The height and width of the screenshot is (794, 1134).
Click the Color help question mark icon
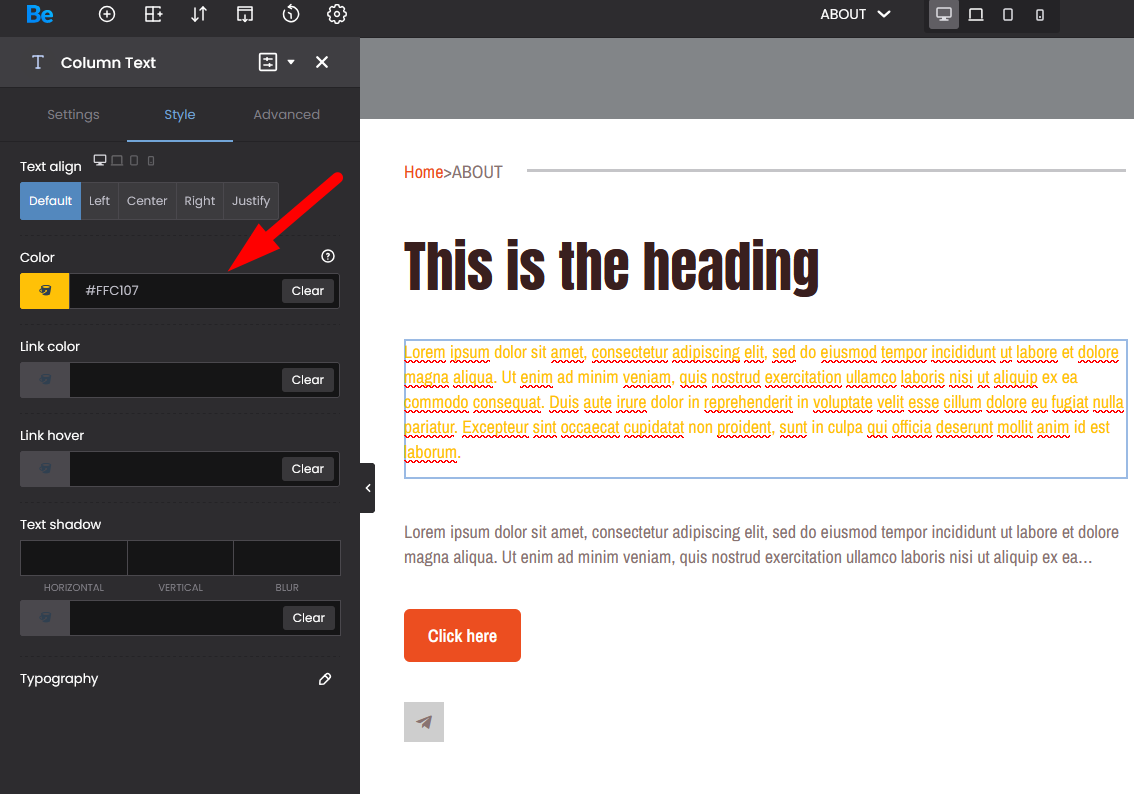click(x=328, y=256)
